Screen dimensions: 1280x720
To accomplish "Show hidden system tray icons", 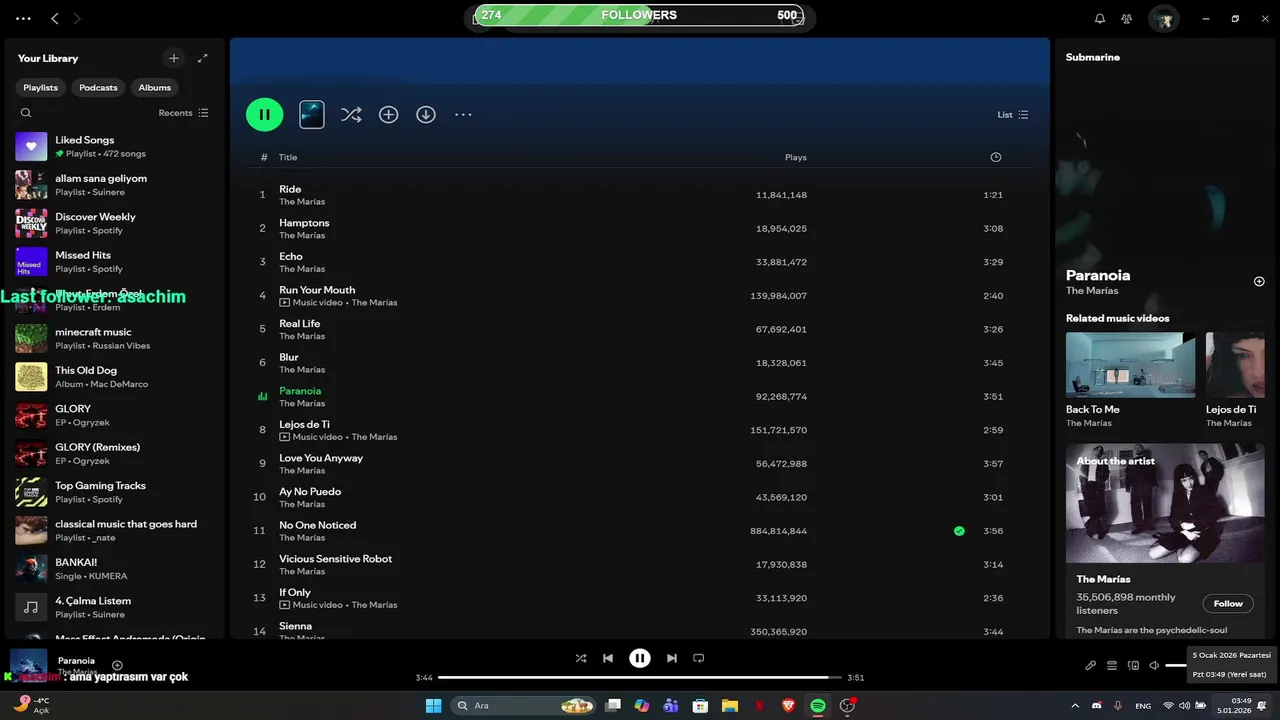I will [1075, 706].
